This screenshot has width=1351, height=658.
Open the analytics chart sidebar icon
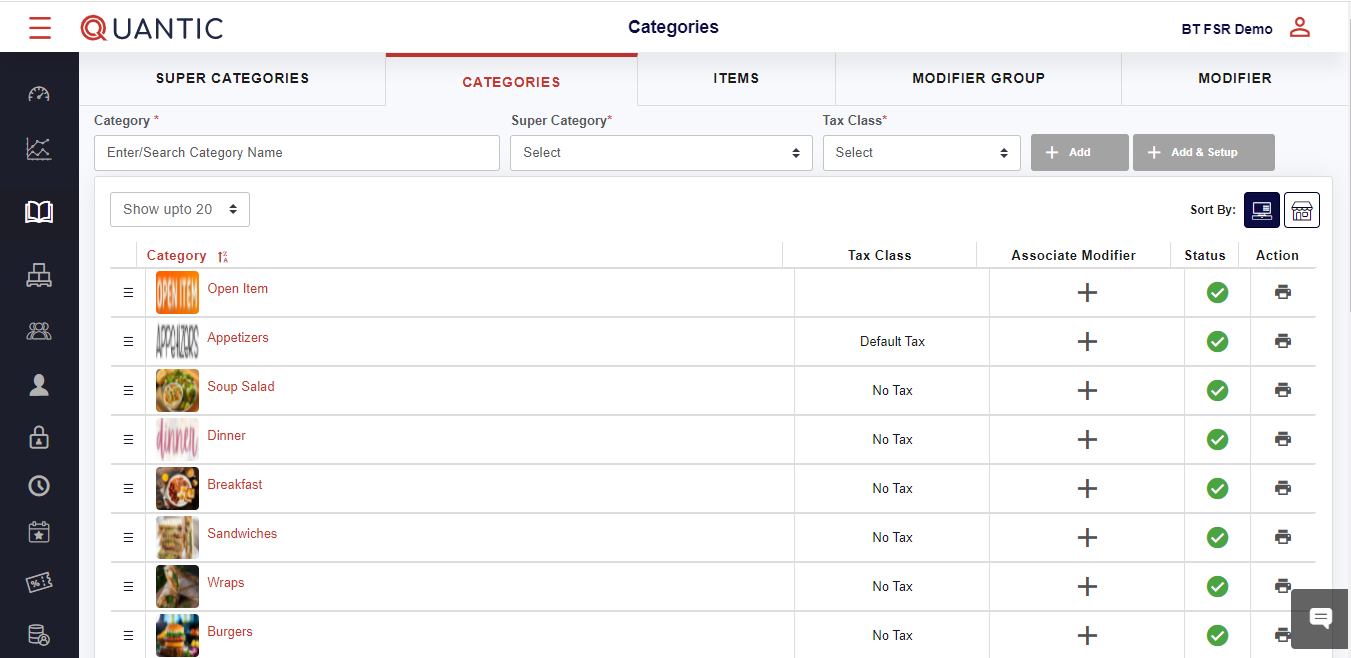click(x=39, y=150)
